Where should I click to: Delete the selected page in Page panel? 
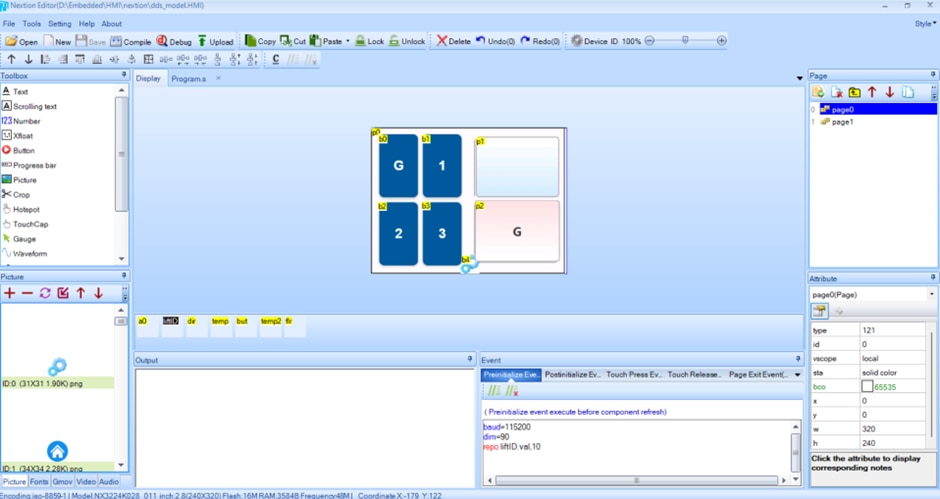coord(836,92)
